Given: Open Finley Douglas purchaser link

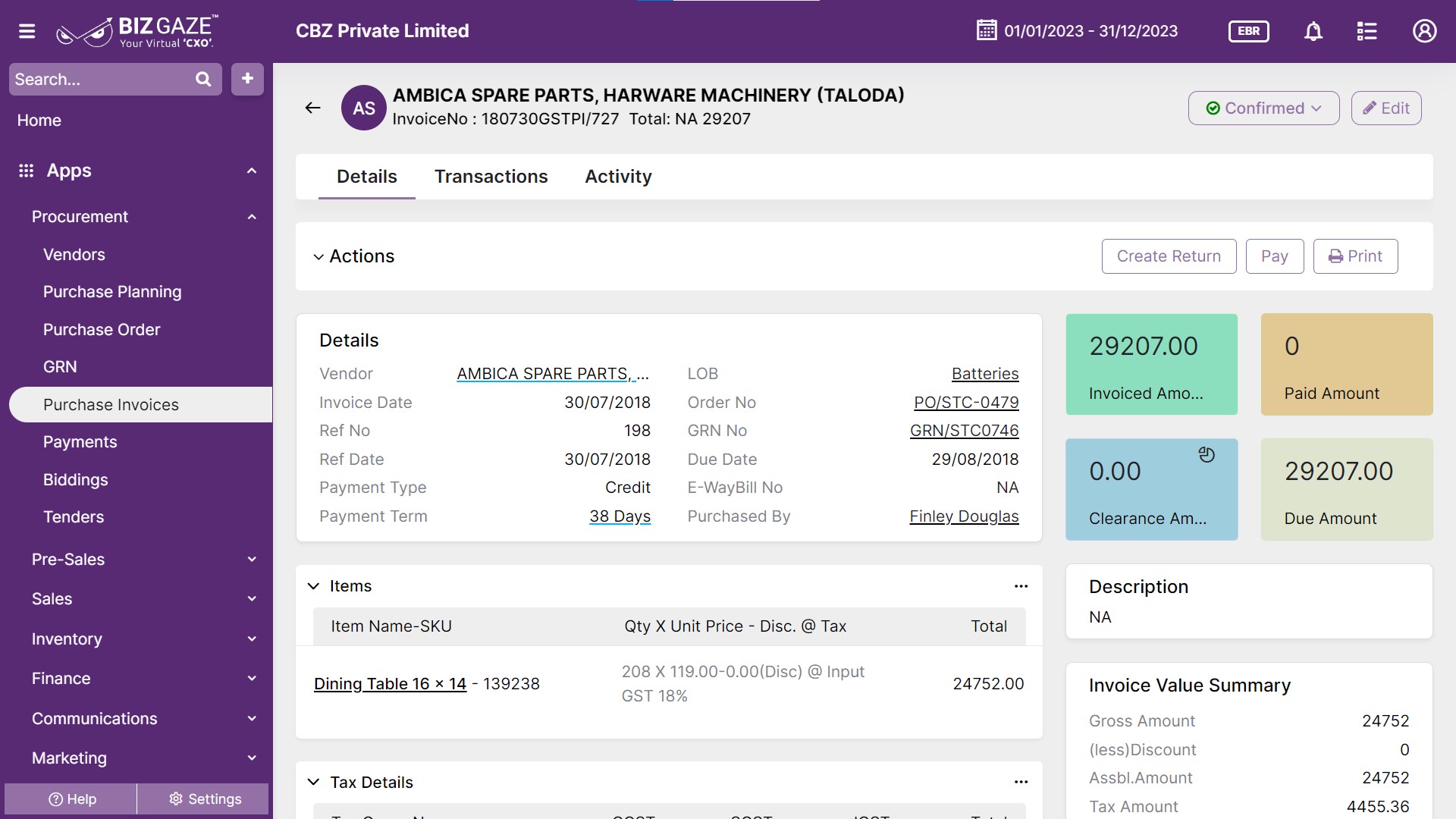Looking at the screenshot, I should [964, 516].
